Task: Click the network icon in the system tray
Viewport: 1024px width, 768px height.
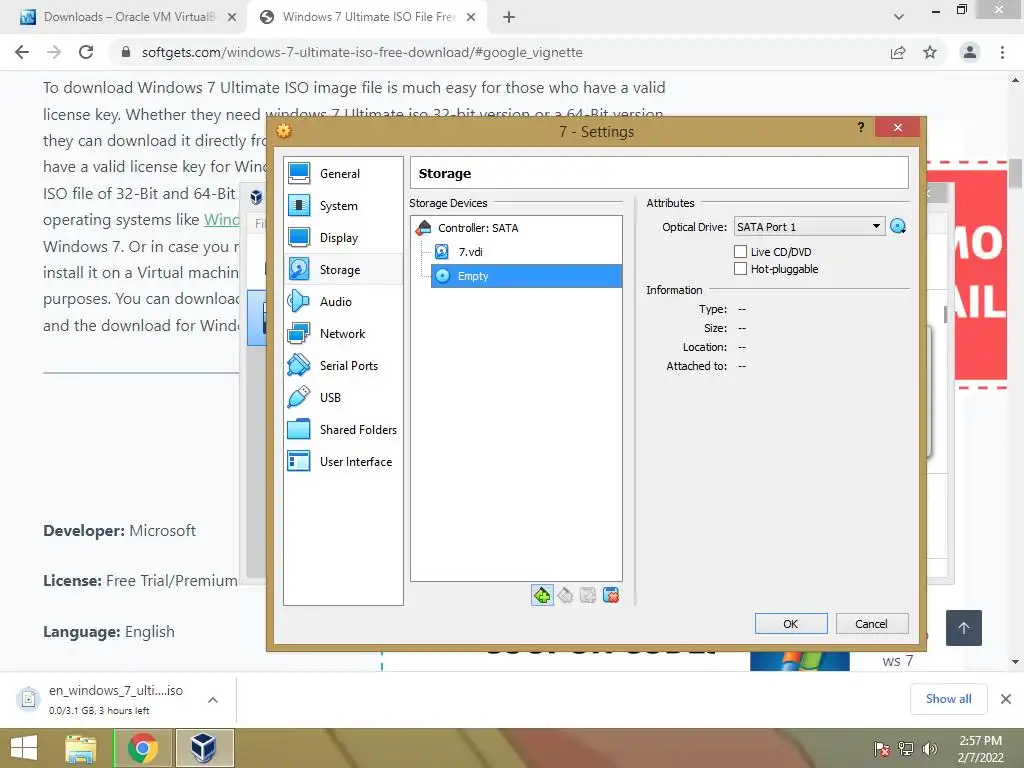Action: (906, 749)
